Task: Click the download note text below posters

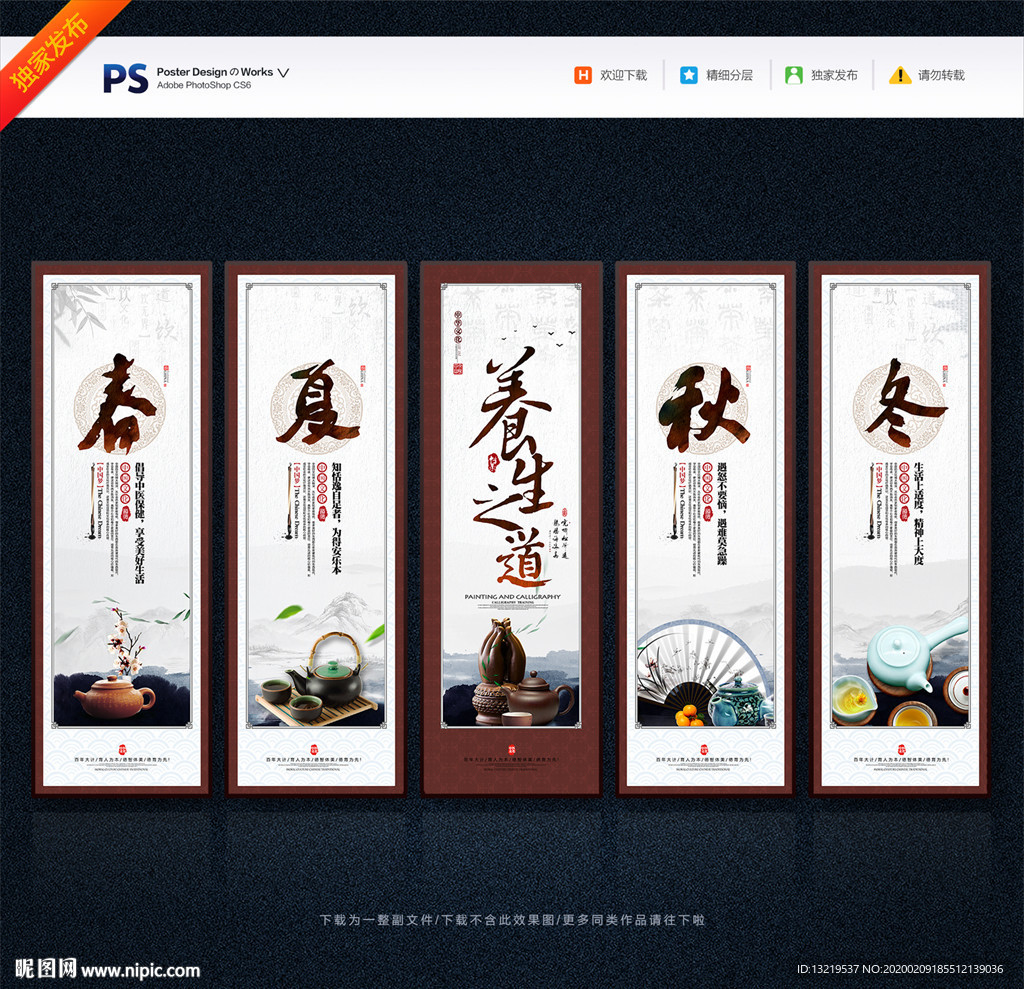Action: [513, 920]
